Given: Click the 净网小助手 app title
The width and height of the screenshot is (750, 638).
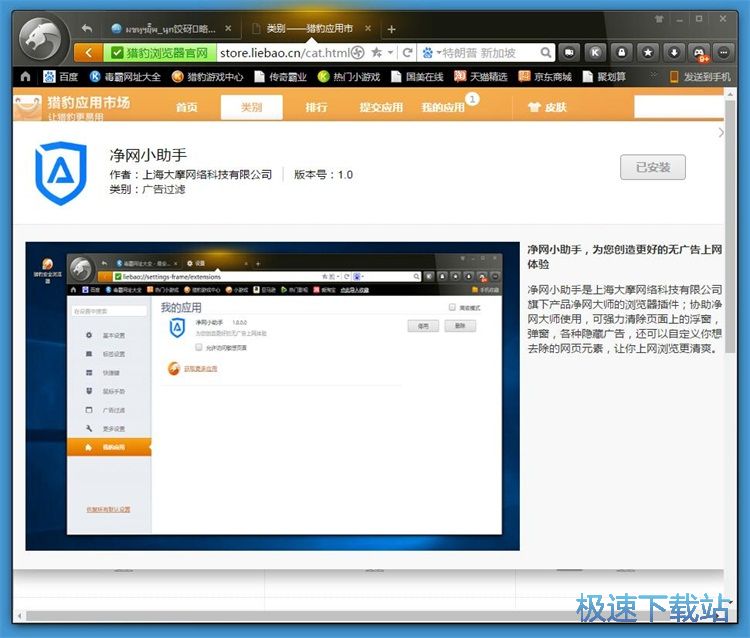Looking at the screenshot, I should click(x=148, y=155).
